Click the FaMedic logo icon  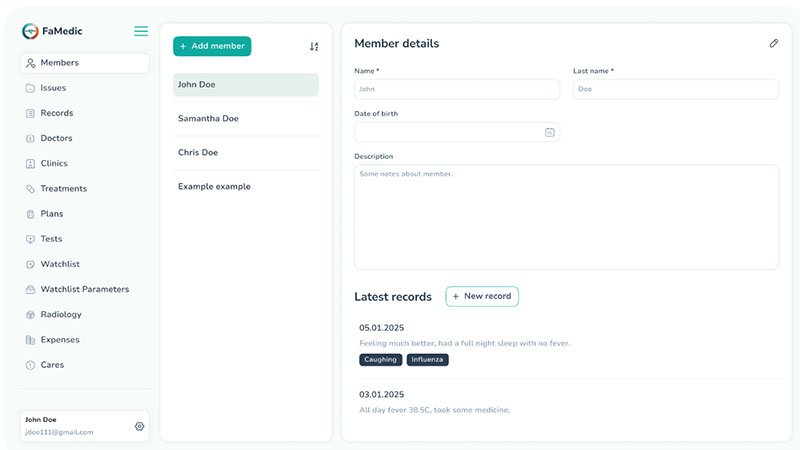30,31
